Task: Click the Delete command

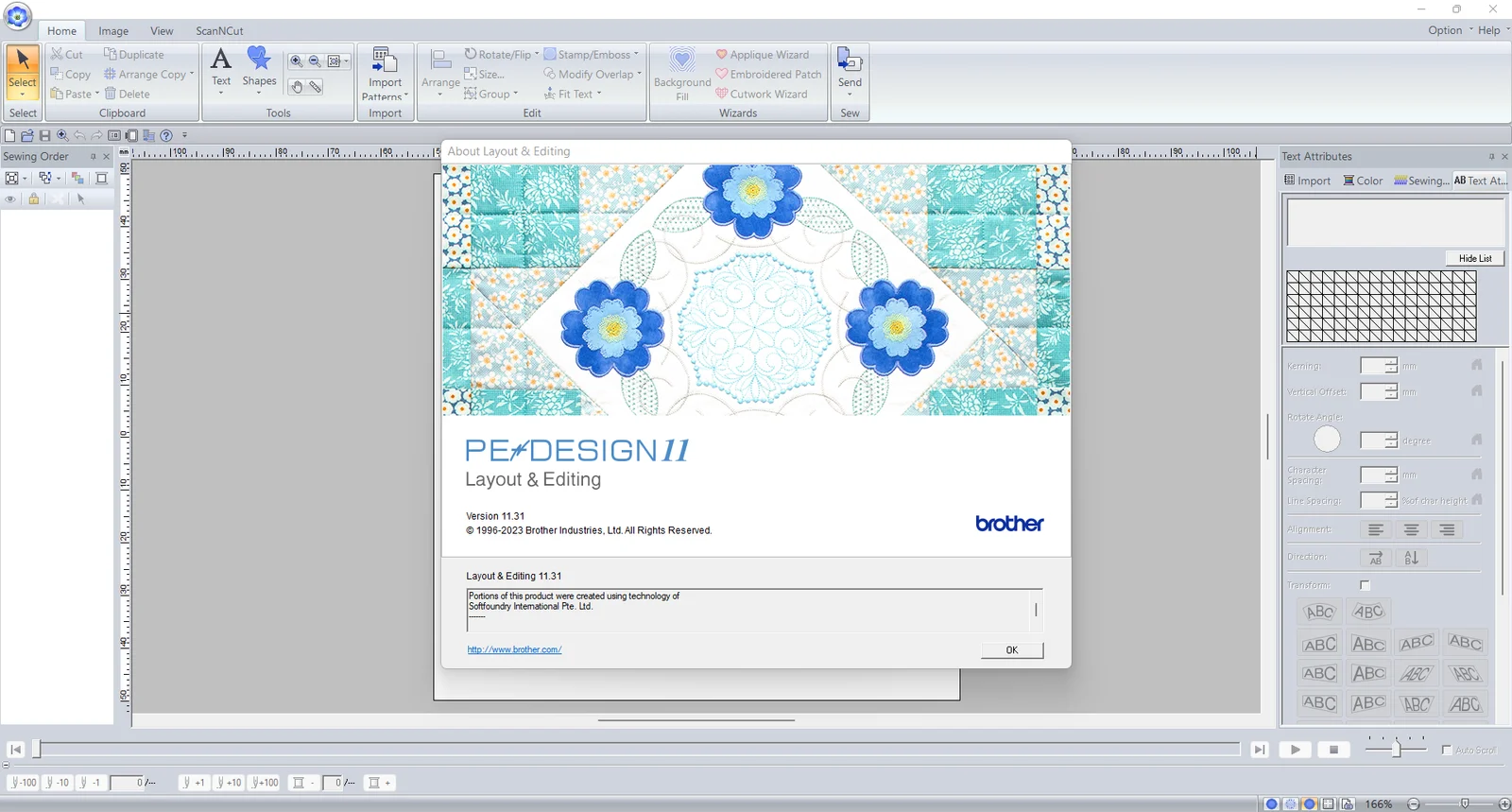Action: coord(127,94)
